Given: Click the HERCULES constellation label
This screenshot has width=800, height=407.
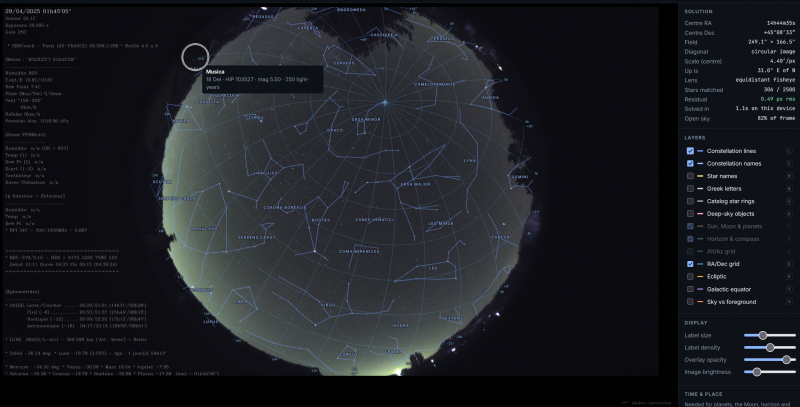Looking at the screenshot, I should 265,173.
